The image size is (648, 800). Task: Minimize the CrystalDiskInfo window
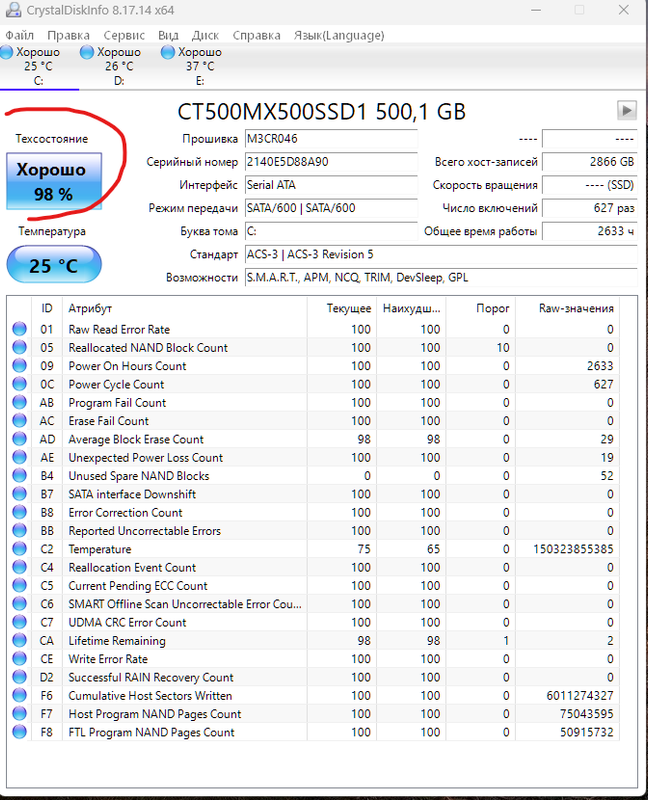click(536, 10)
